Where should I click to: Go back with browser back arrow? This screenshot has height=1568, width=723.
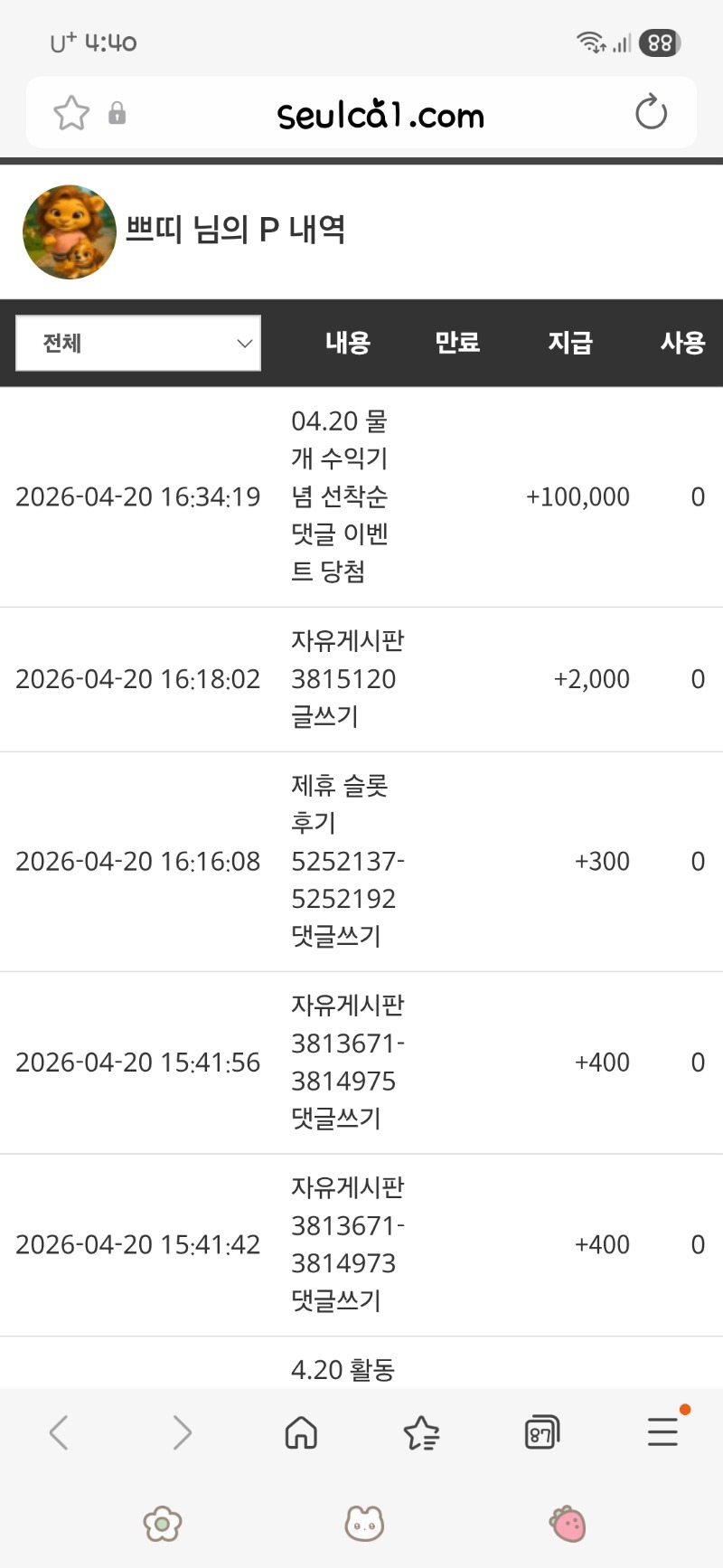tap(59, 1432)
